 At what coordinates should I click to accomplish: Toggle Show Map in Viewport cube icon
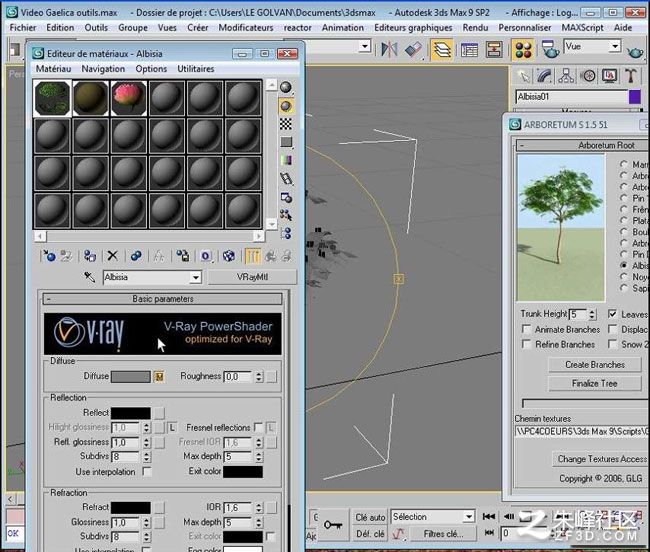coord(229,256)
